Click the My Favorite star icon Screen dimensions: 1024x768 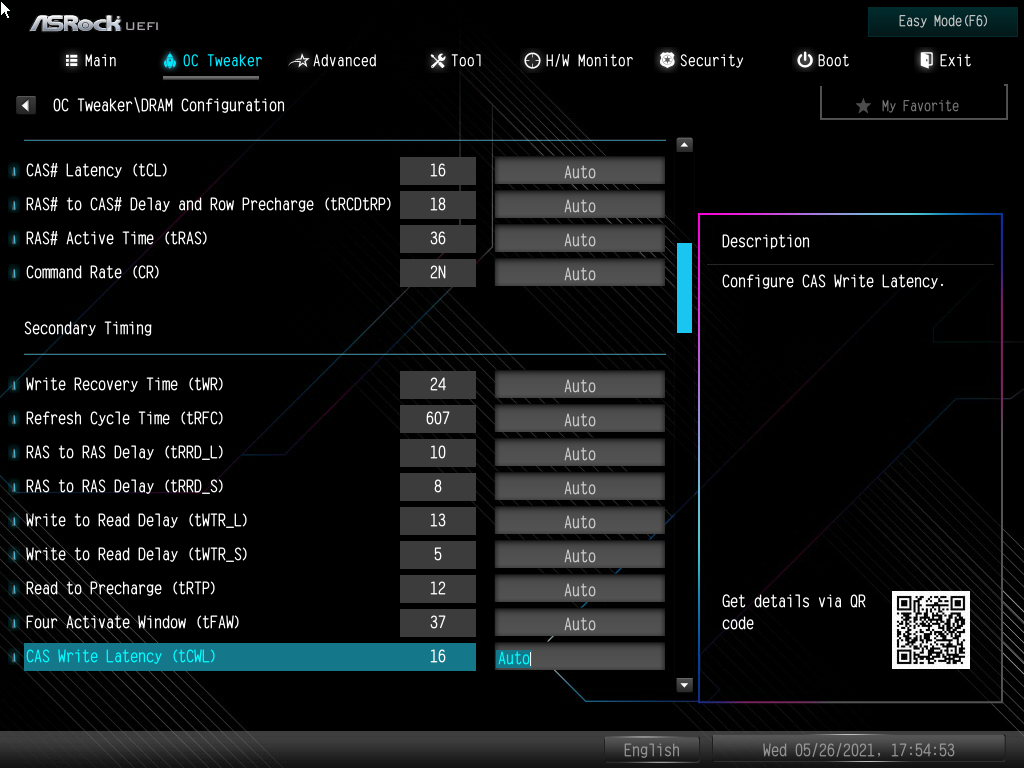864,106
